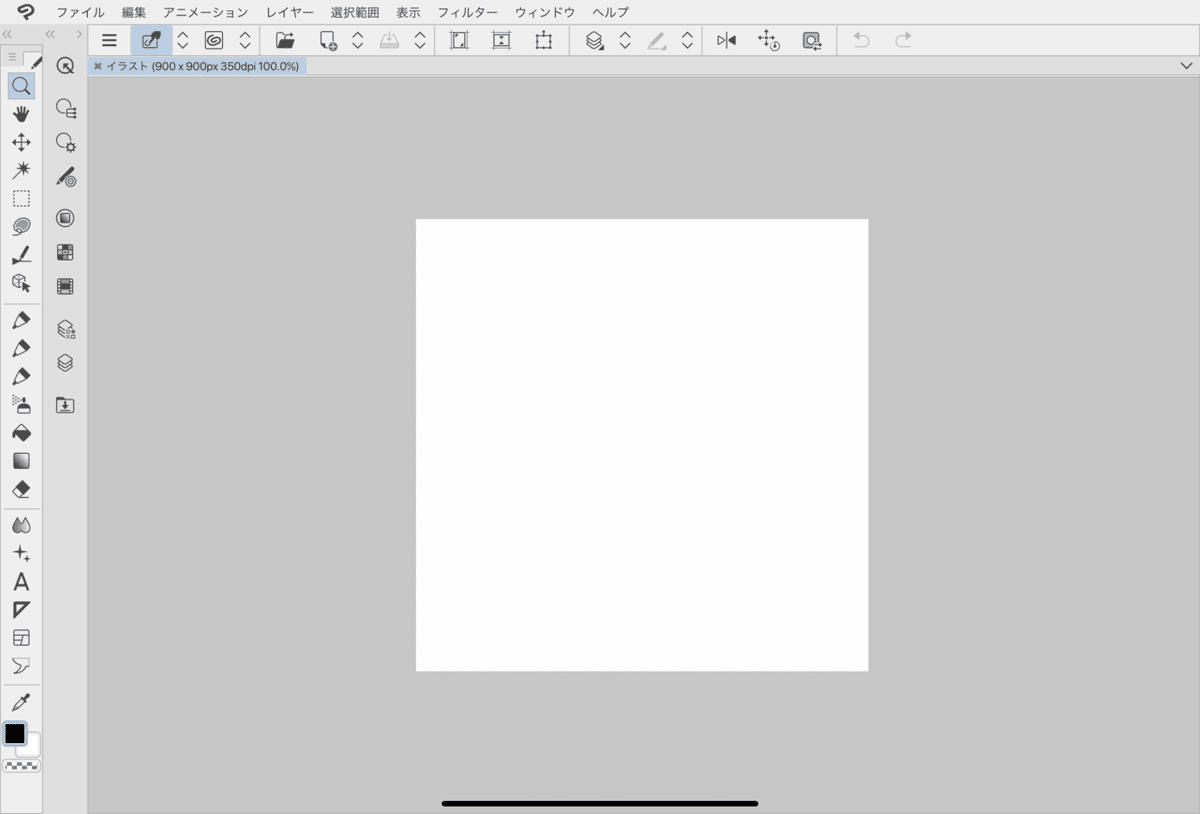Expand arrows next to the spiral icon
This screenshot has width=1200, height=814.
point(245,41)
